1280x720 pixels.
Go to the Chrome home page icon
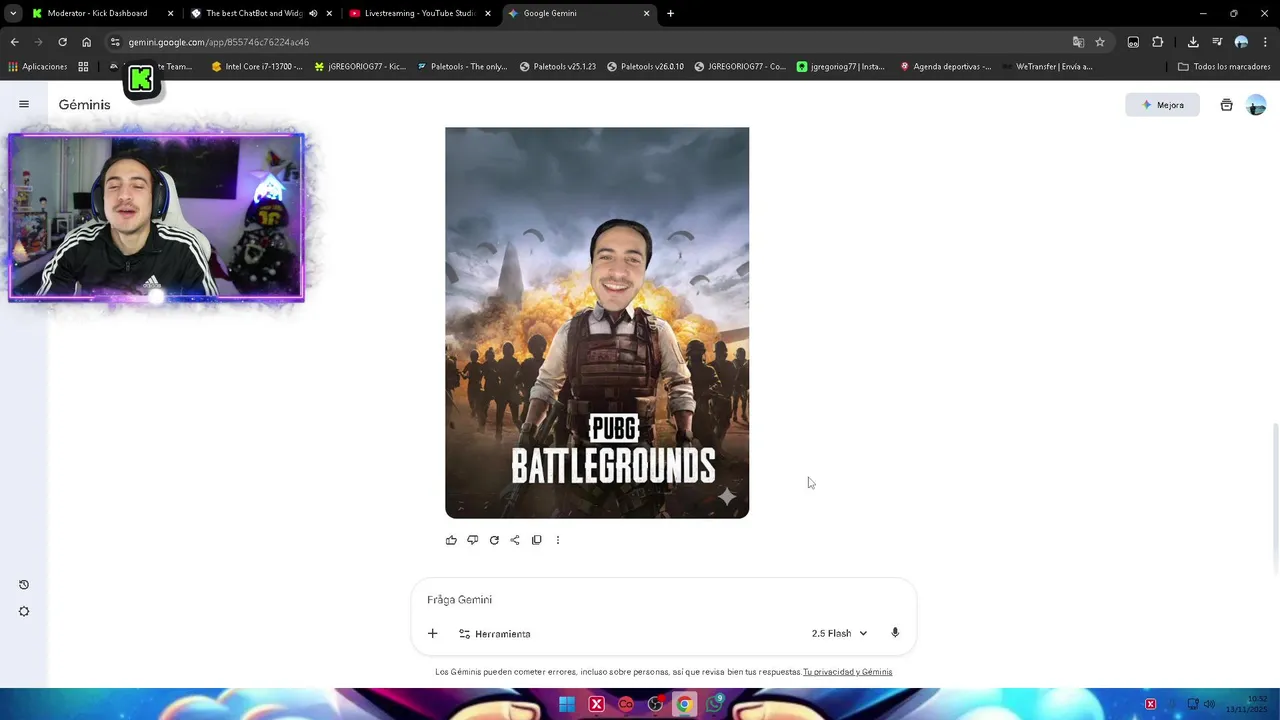(x=86, y=42)
